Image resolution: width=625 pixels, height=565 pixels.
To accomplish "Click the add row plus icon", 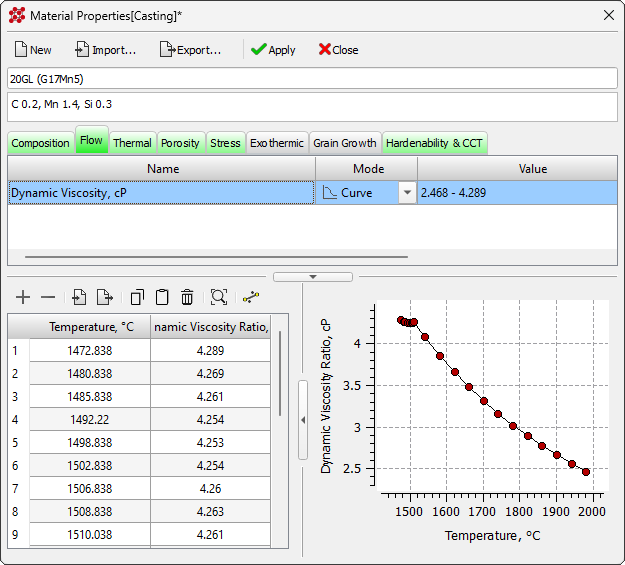I will 23,297.
